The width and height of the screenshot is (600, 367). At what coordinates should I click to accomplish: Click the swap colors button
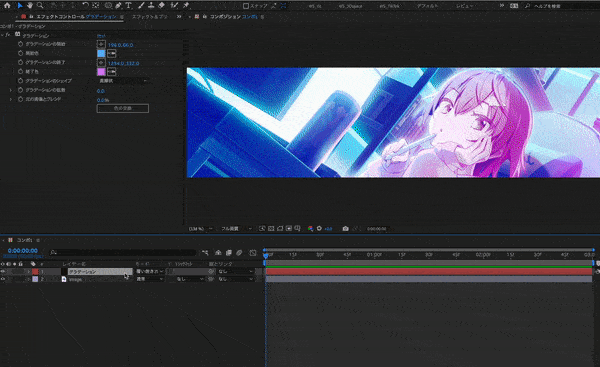[122, 108]
